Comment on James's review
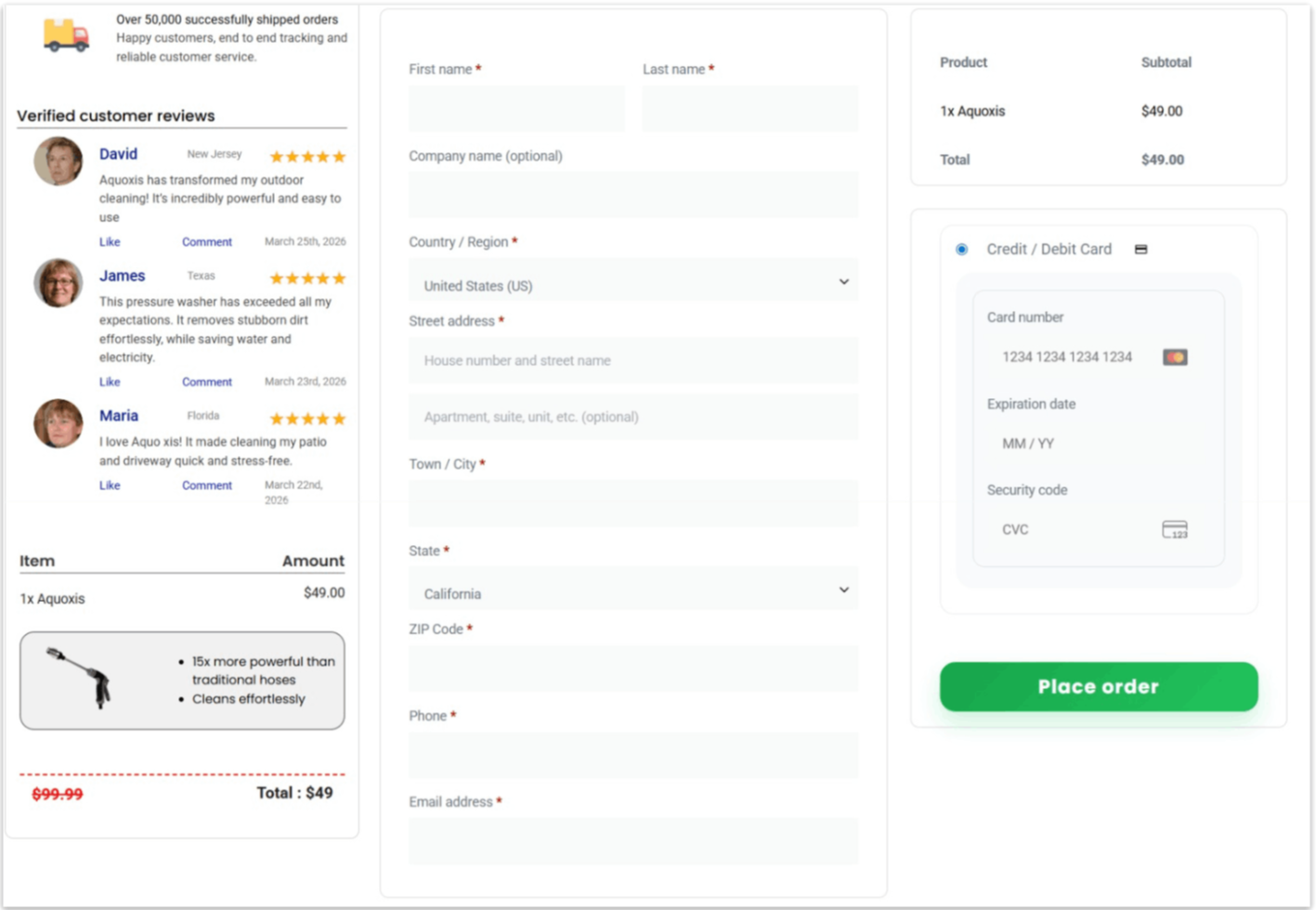The image size is (1316, 910). tap(206, 381)
